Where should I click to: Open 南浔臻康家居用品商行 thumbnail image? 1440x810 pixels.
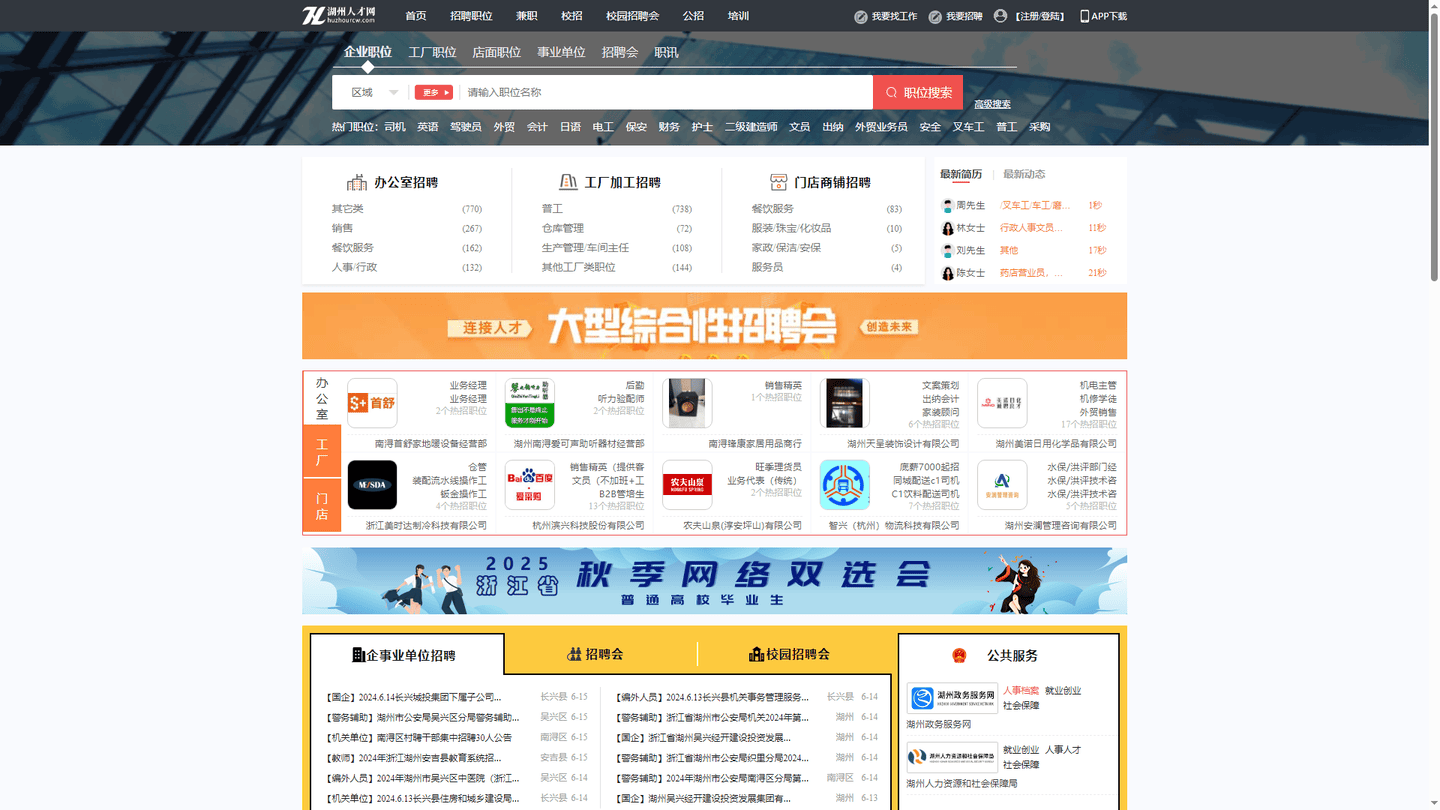[x=687, y=403]
